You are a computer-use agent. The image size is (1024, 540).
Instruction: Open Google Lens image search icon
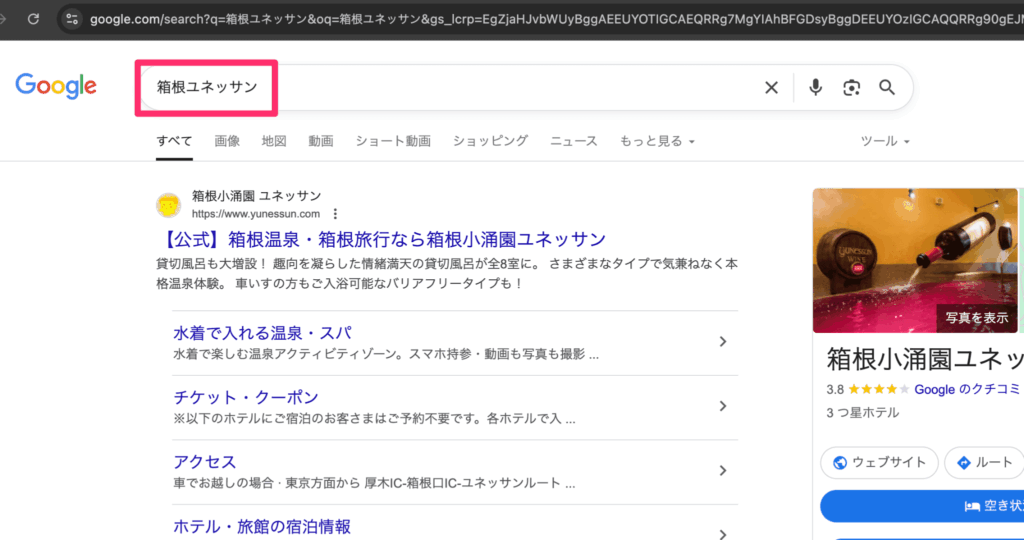[851, 88]
